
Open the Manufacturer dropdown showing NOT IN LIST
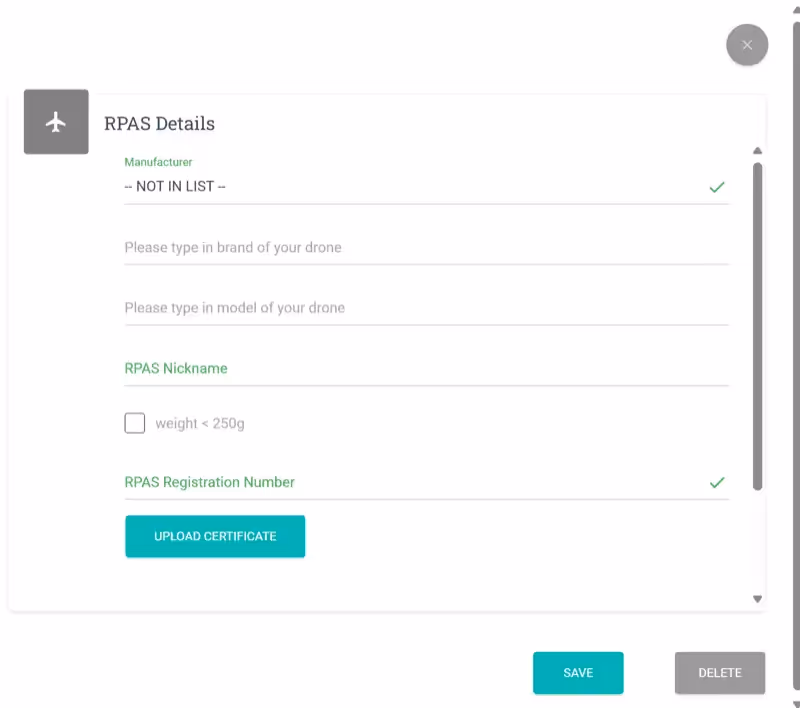(400, 187)
